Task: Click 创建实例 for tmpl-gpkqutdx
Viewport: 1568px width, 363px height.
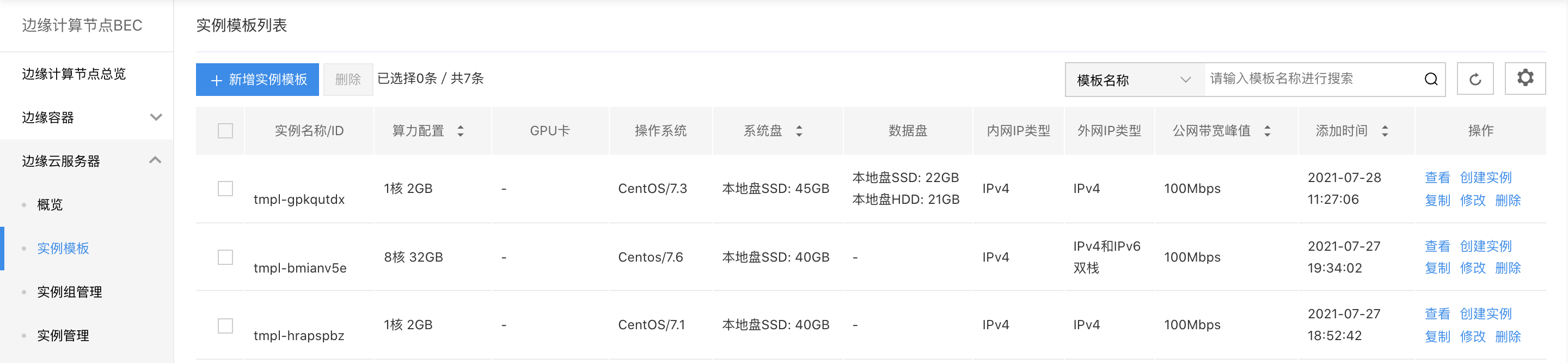Action: click(x=1485, y=178)
